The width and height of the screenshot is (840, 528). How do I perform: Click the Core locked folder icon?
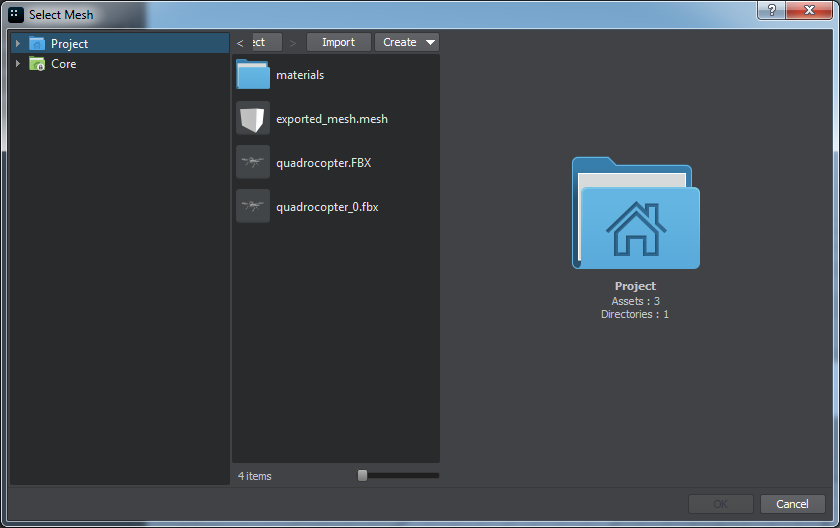coord(37,64)
